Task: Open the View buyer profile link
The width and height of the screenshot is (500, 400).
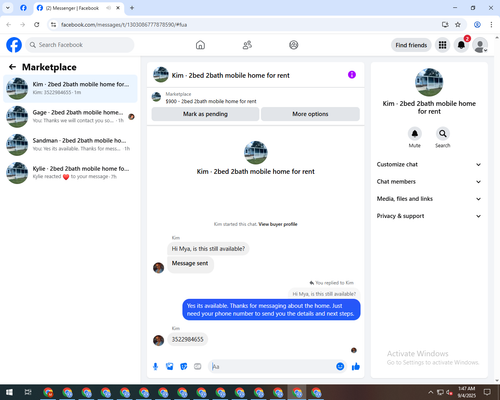Action: point(278,224)
